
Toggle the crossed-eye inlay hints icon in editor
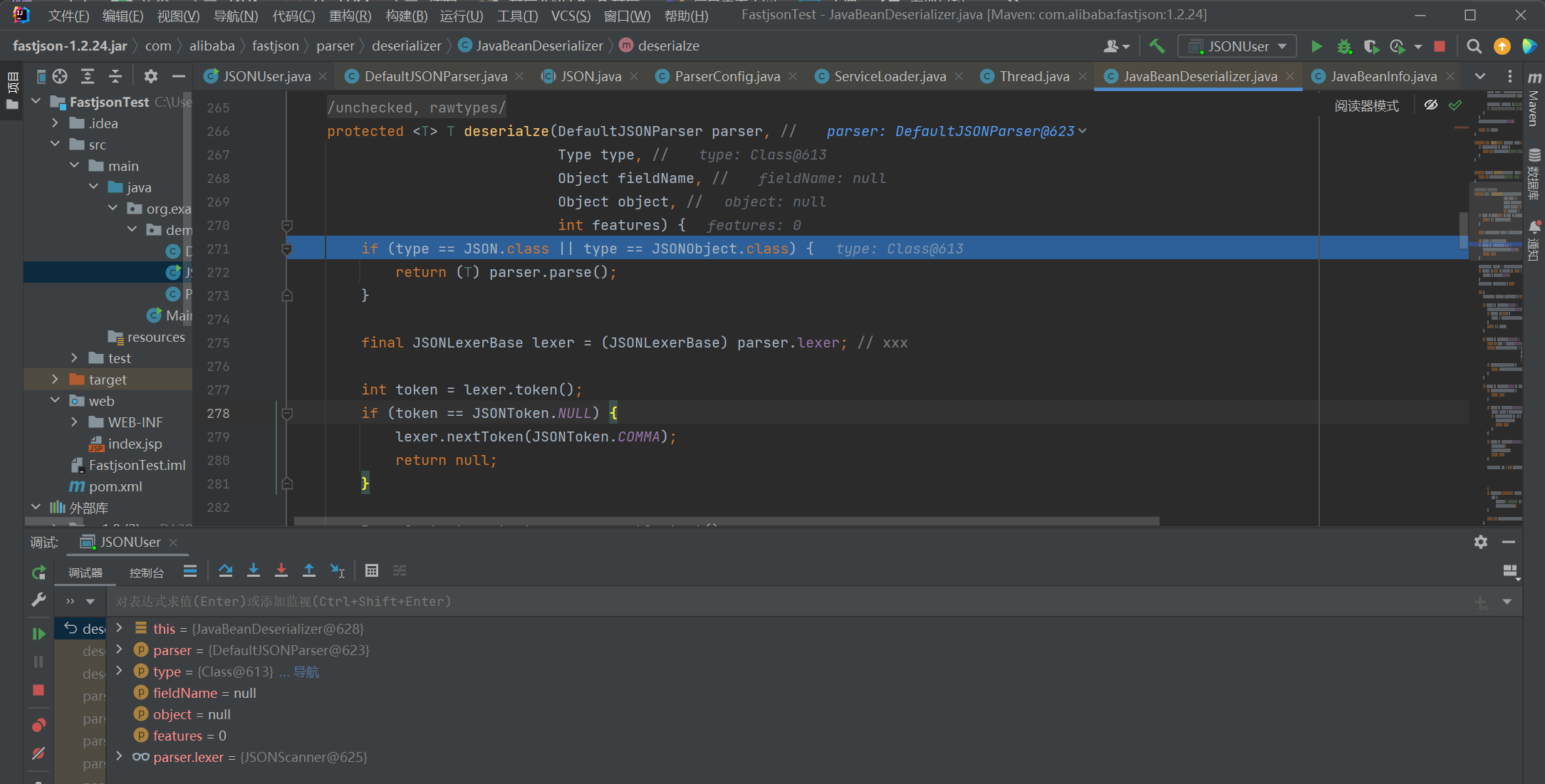click(1430, 105)
